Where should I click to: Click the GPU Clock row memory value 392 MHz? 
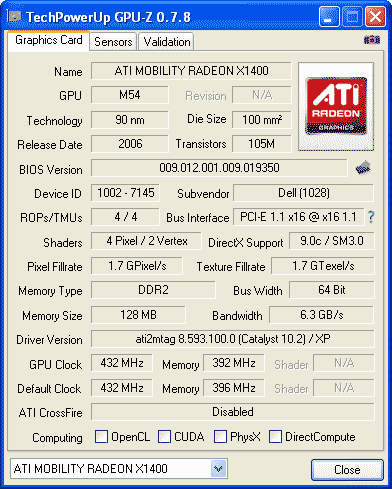tap(234, 363)
